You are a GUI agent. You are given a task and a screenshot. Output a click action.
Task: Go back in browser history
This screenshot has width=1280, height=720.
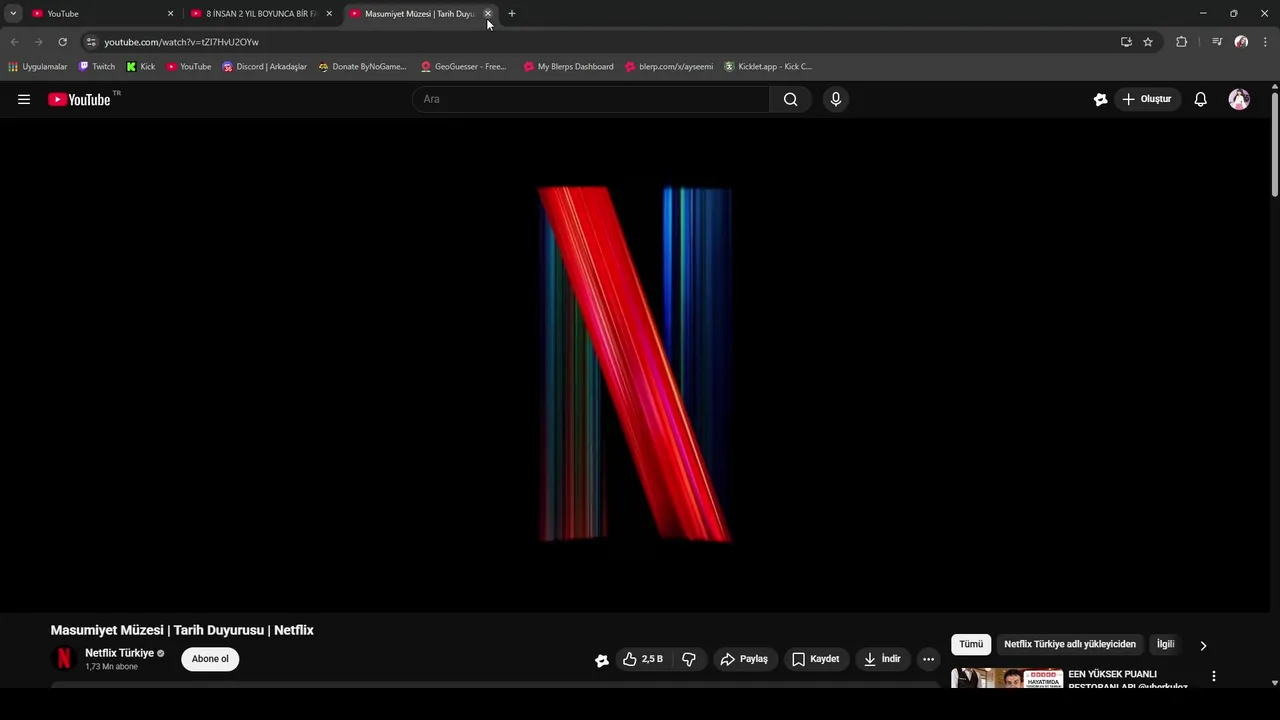click(x=14, y=42)
